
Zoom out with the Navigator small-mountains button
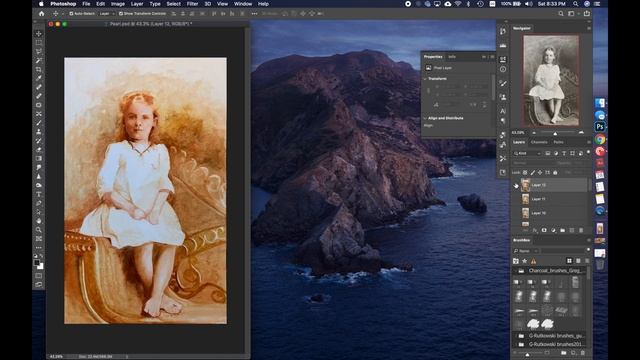[x=534, y=133]
